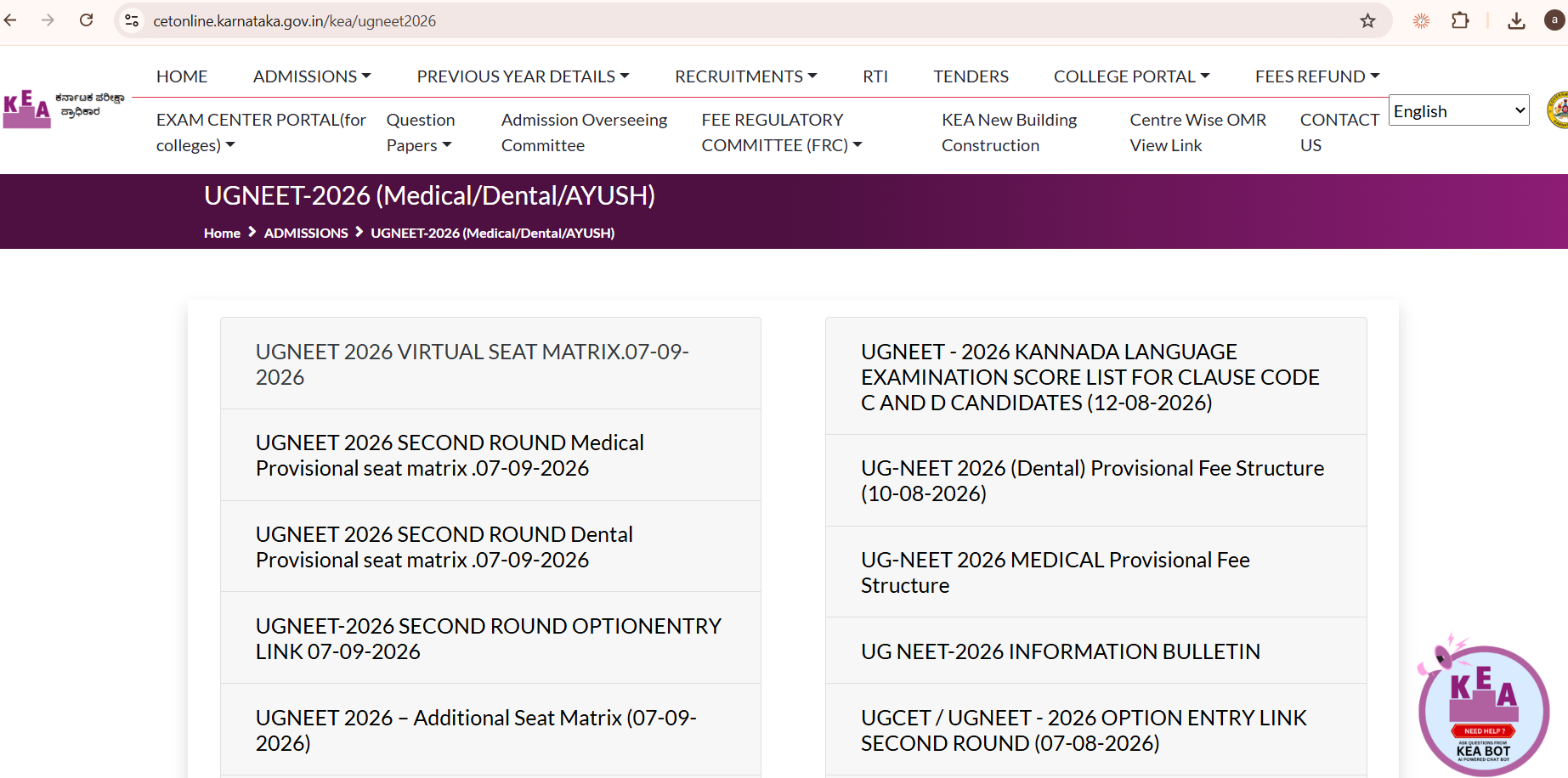Open site information icon in address bar
The image size is (1568, 778).
(x=132, y=20)
